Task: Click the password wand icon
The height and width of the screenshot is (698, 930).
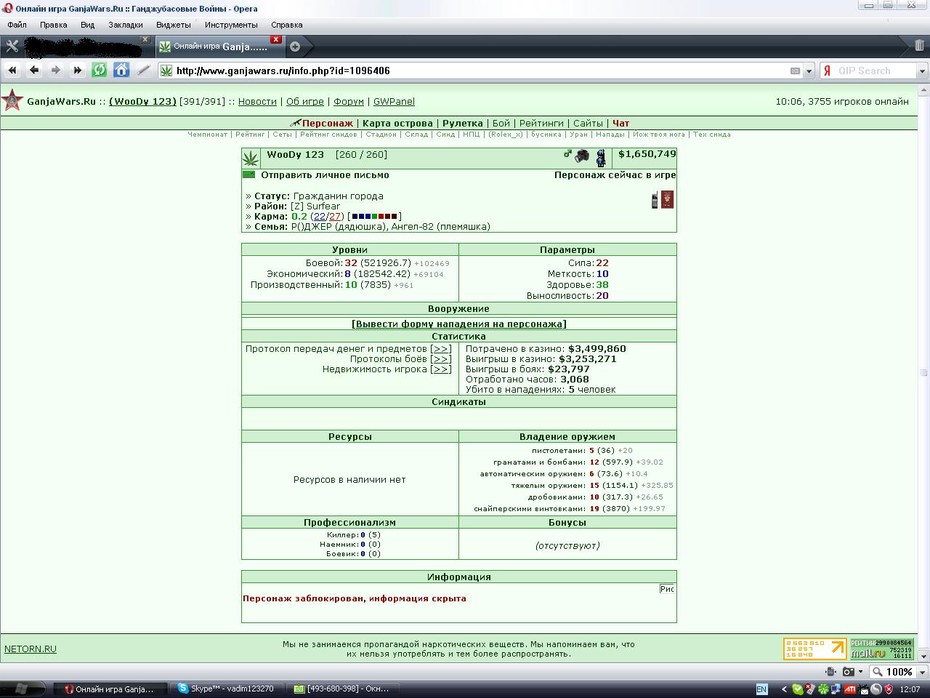Action: point(143,71)
